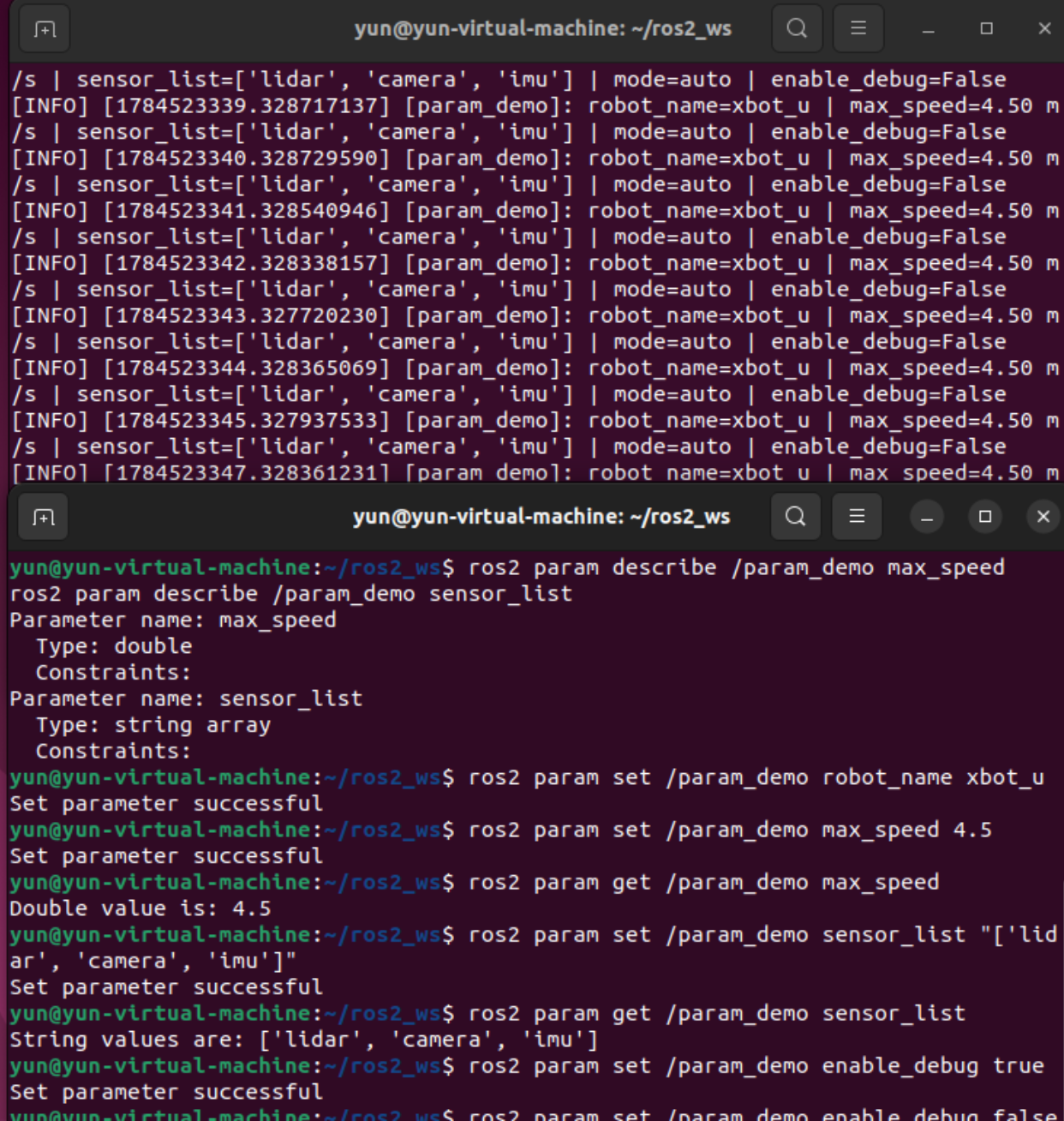Click the 'ros2 param get /param_demo sensor_list' command
Image resolution: width=1064 pixels, height=1121 pixels.
tap(717, 1013)
